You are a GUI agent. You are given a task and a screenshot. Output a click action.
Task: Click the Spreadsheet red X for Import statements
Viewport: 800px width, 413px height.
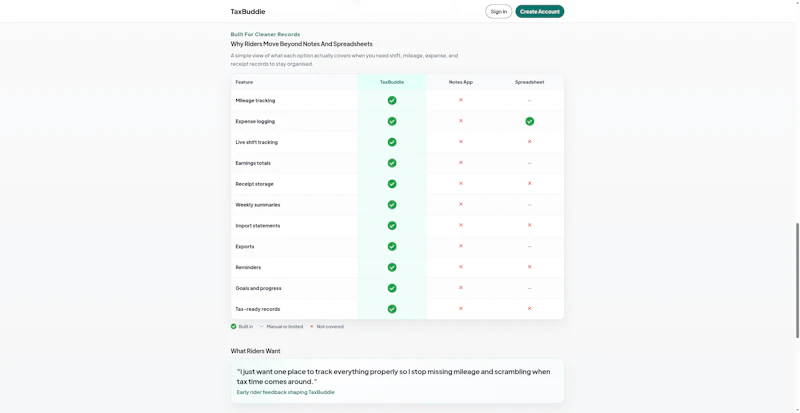coord(530,225)
